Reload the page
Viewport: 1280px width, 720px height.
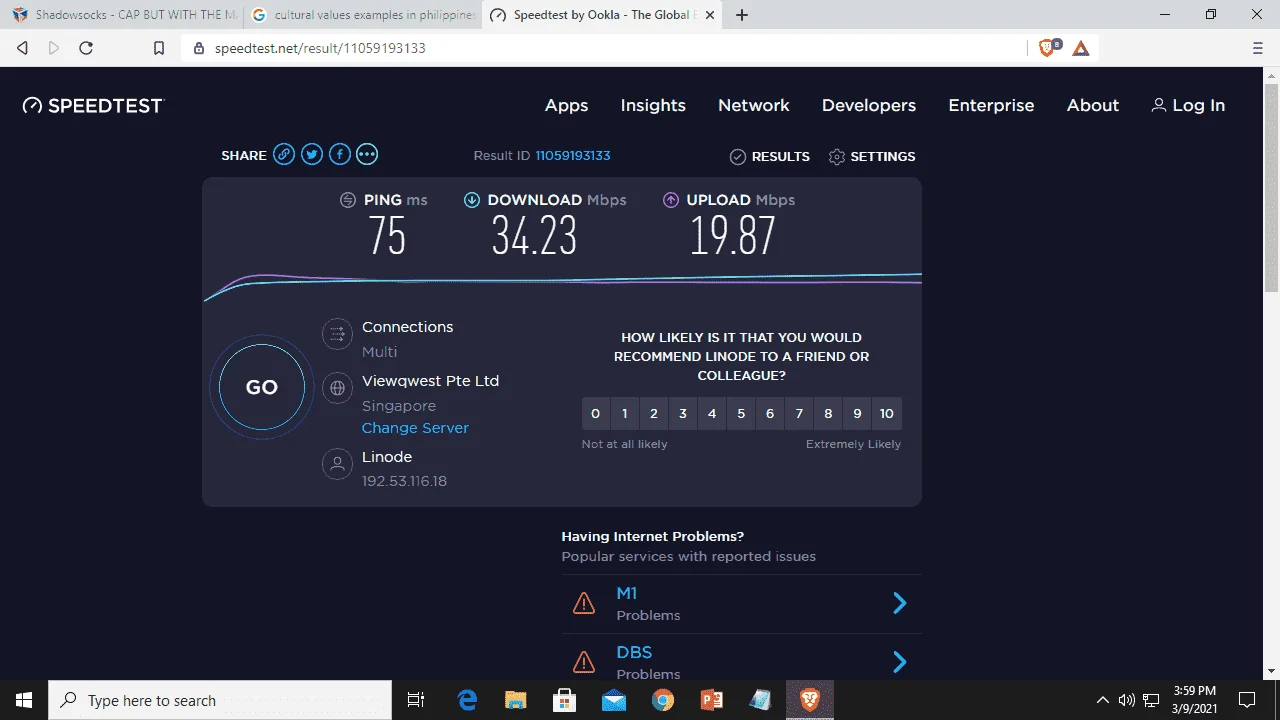(x=86, y=48)
